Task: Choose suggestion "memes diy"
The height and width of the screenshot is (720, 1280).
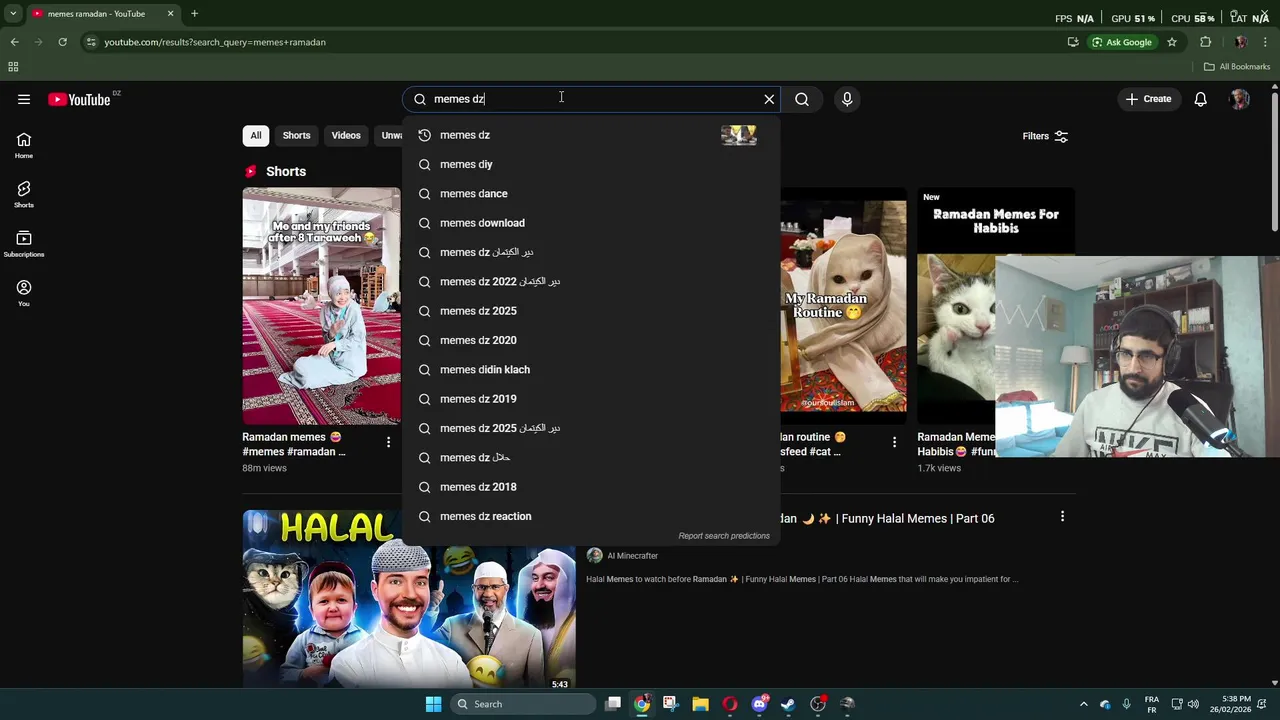Action: [x=590, y=164]
